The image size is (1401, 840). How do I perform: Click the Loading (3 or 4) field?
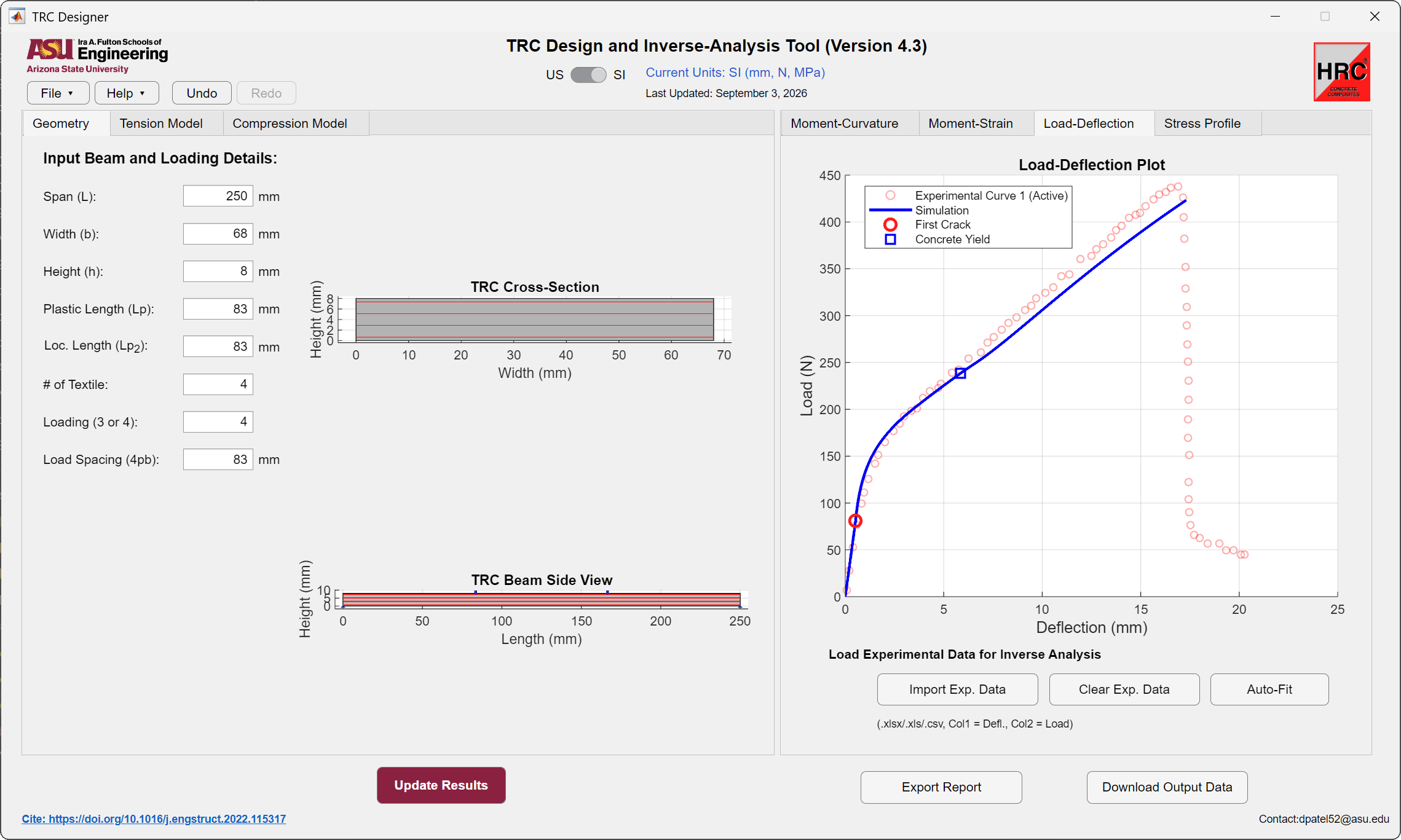[218, 422]
